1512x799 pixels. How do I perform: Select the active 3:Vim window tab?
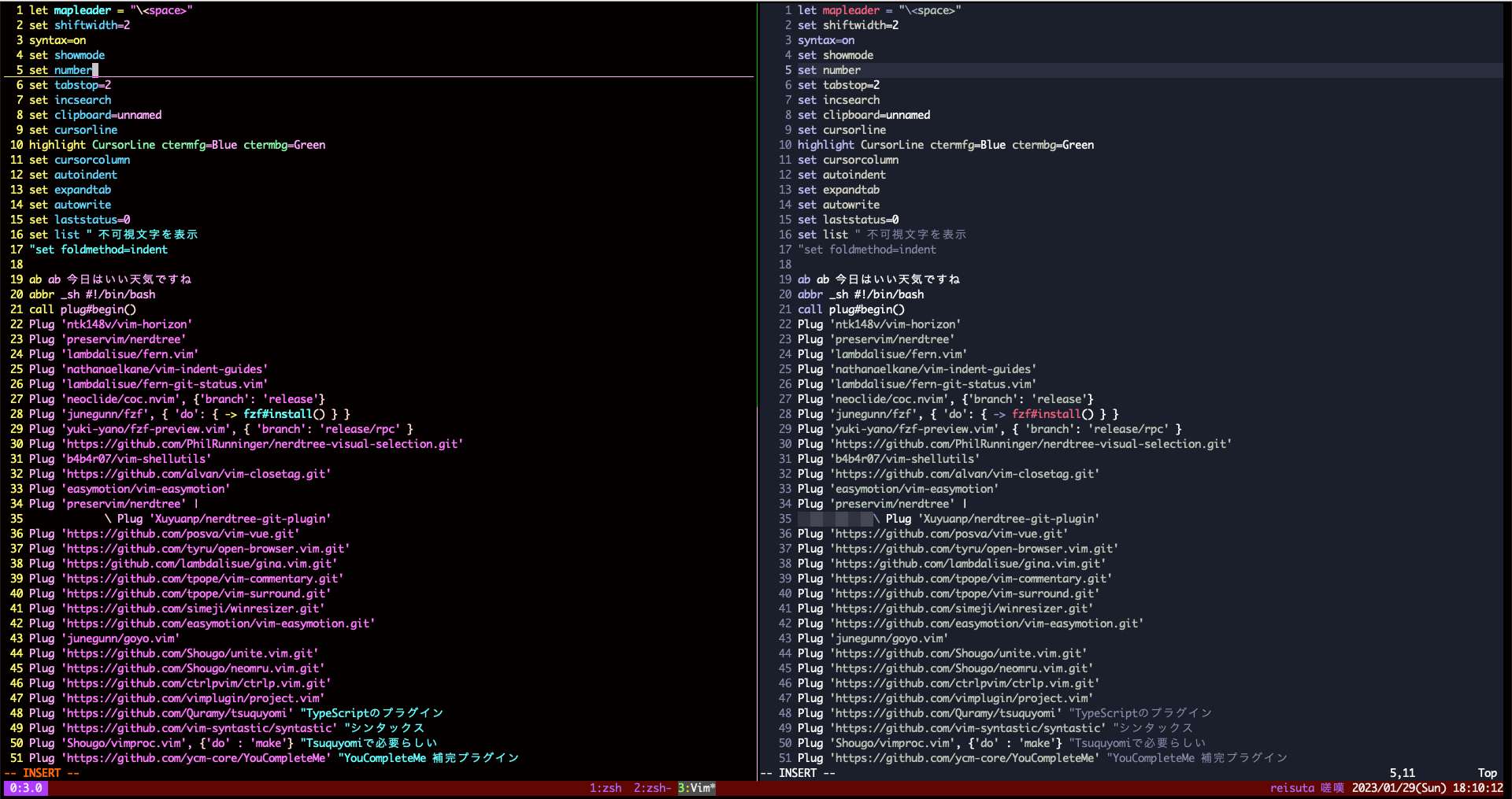[x=696, y=787]
